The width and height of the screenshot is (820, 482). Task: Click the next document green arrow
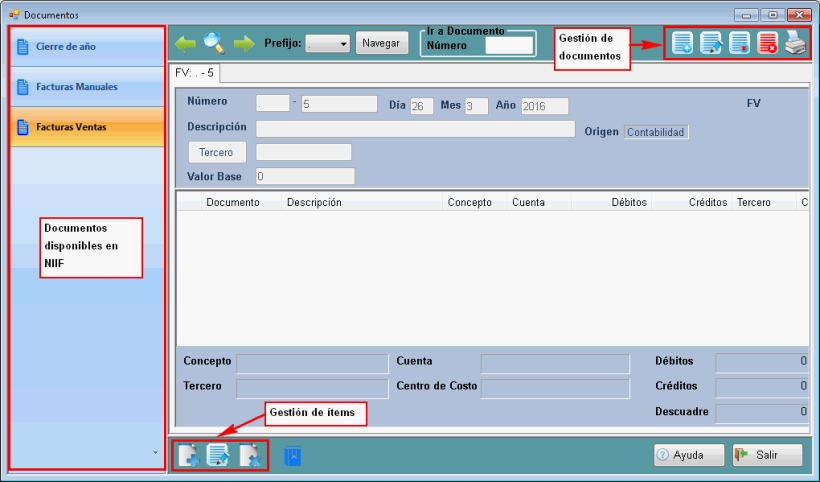tap(243, 43)
